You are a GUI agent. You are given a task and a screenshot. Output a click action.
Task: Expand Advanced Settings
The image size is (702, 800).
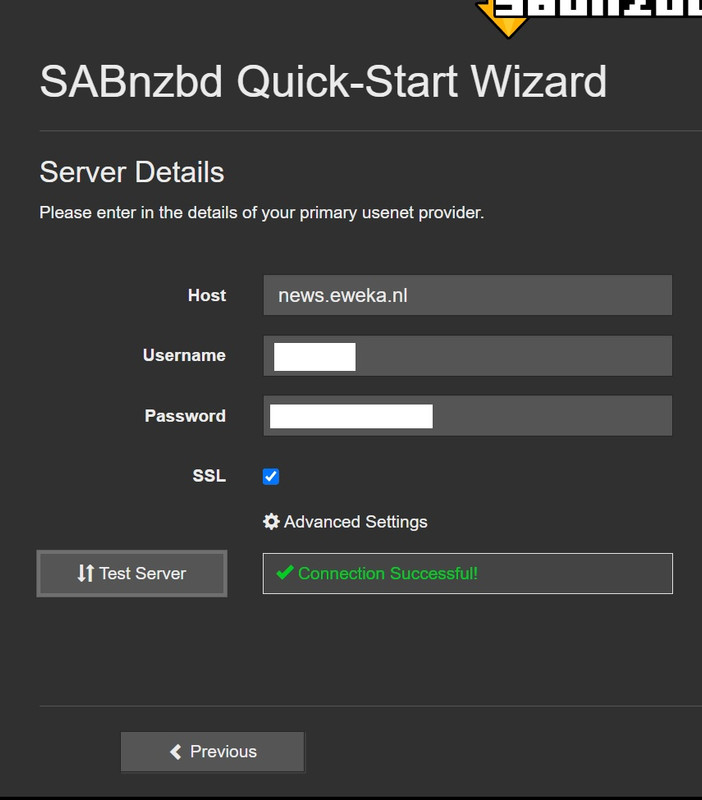[345, 521]
